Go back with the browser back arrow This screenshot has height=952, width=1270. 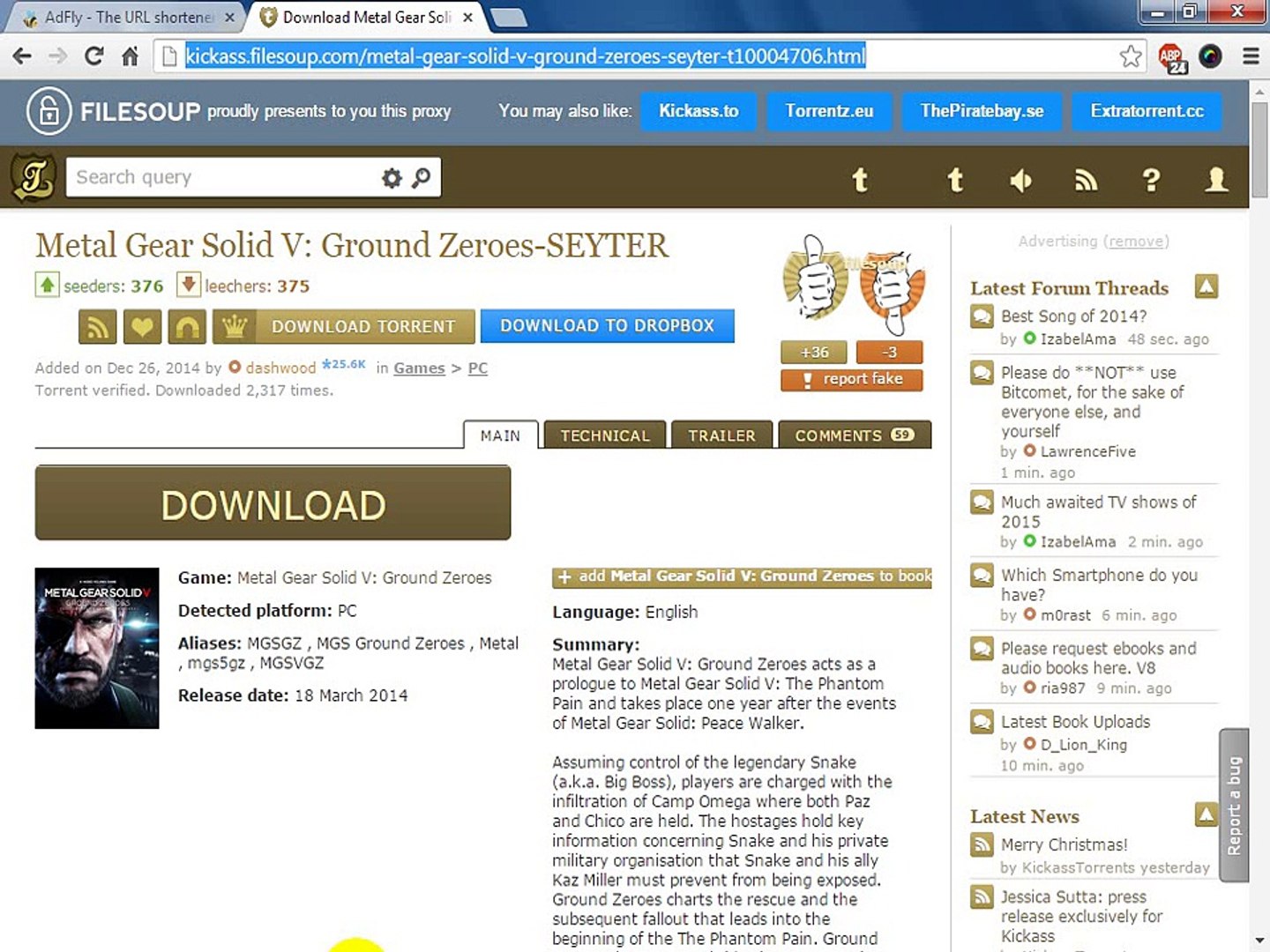point(22,56)
